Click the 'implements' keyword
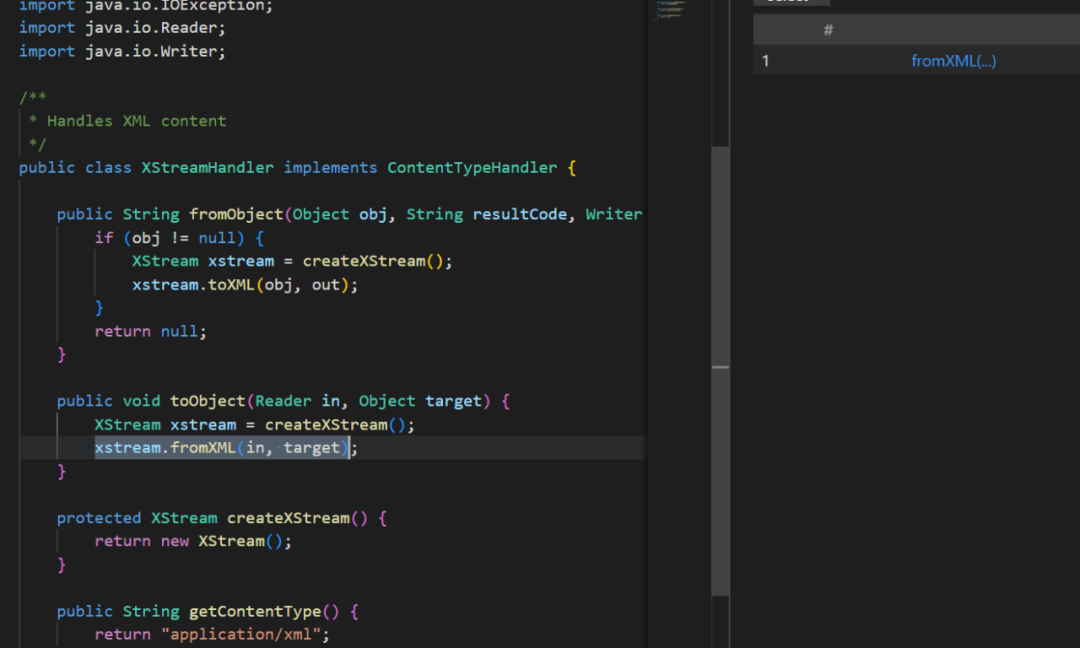 330,167
